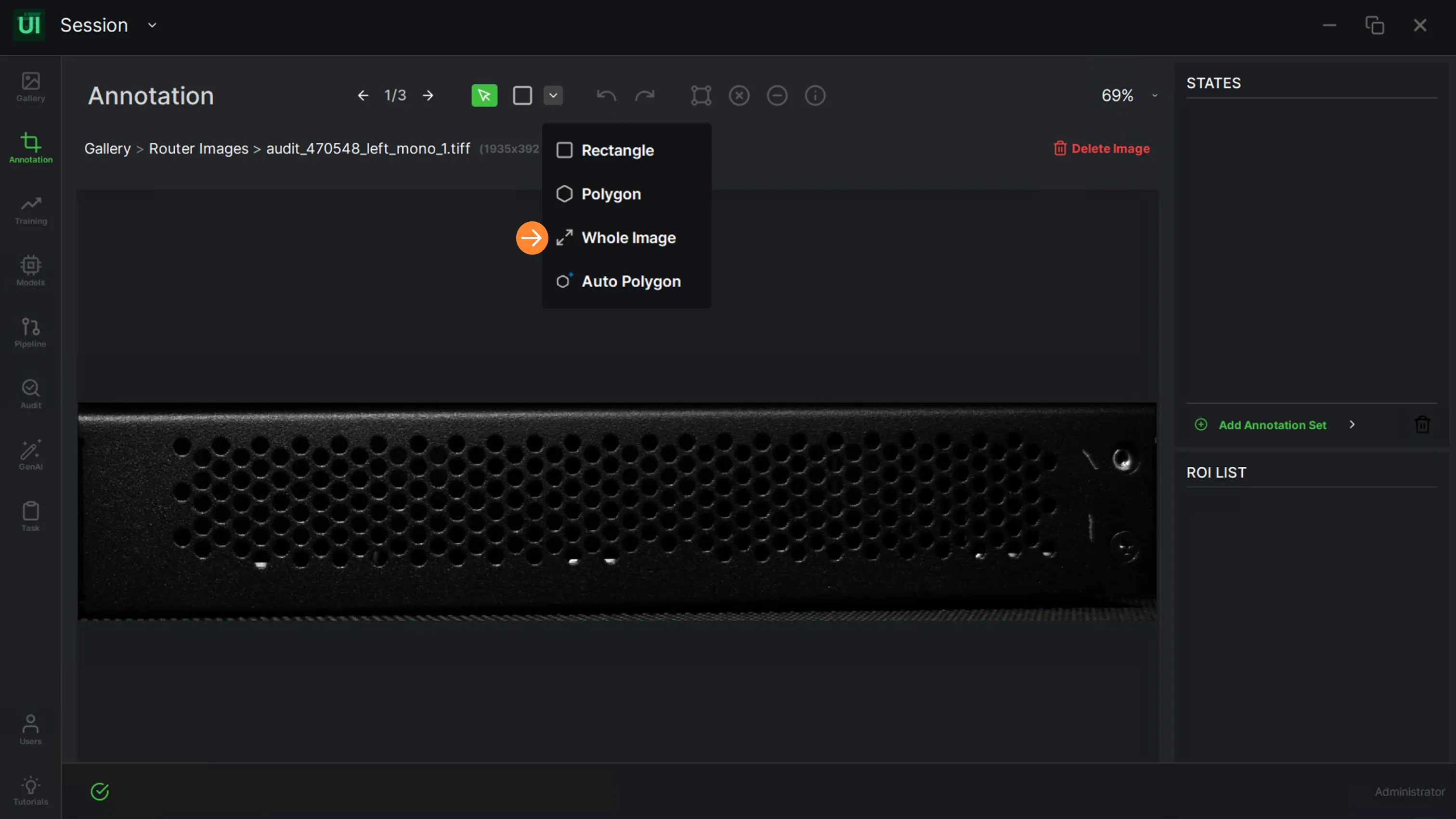This screenshot has width=1456, height=819.
Task: Go to the previous image
Action: click(x=363, y=95)
